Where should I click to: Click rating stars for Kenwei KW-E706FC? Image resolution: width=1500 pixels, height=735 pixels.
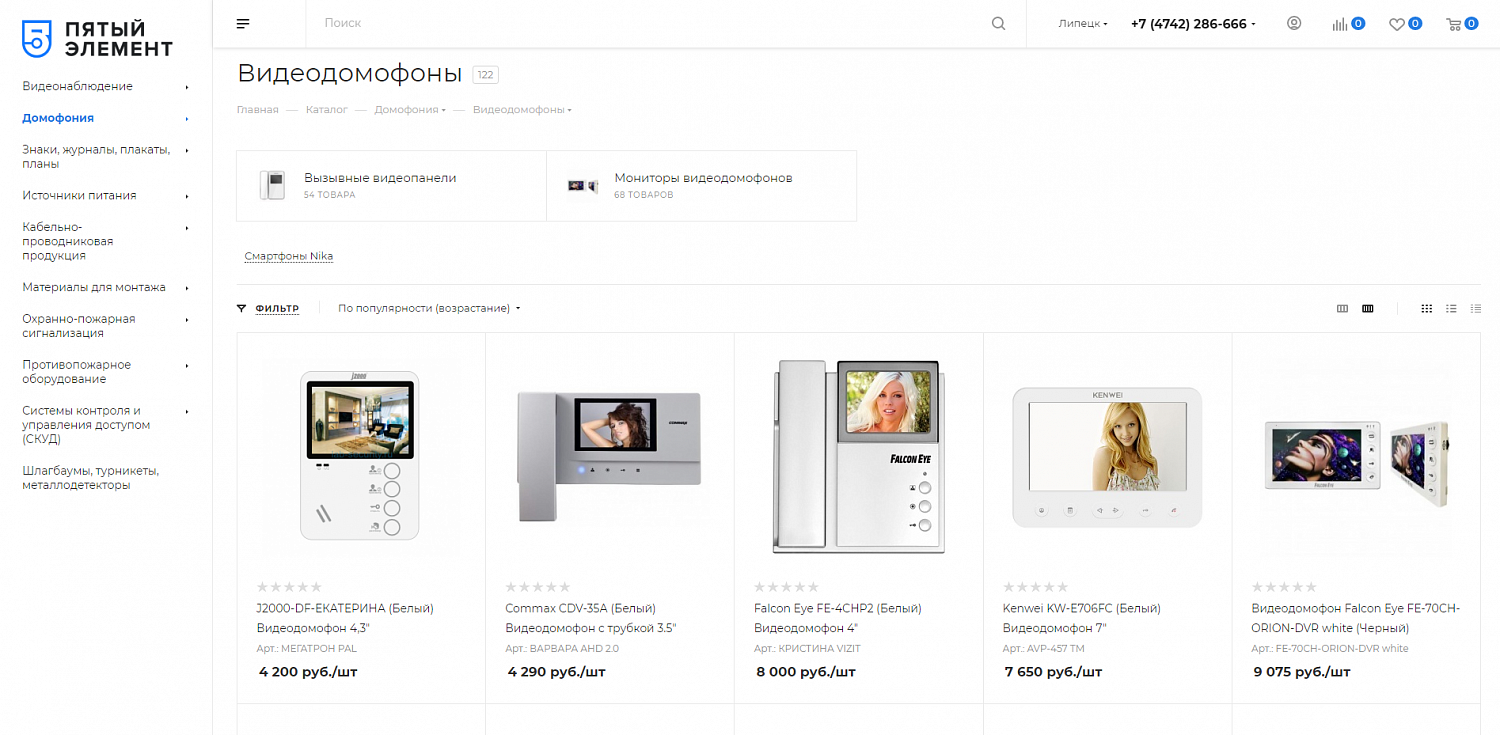[1036, 587]
